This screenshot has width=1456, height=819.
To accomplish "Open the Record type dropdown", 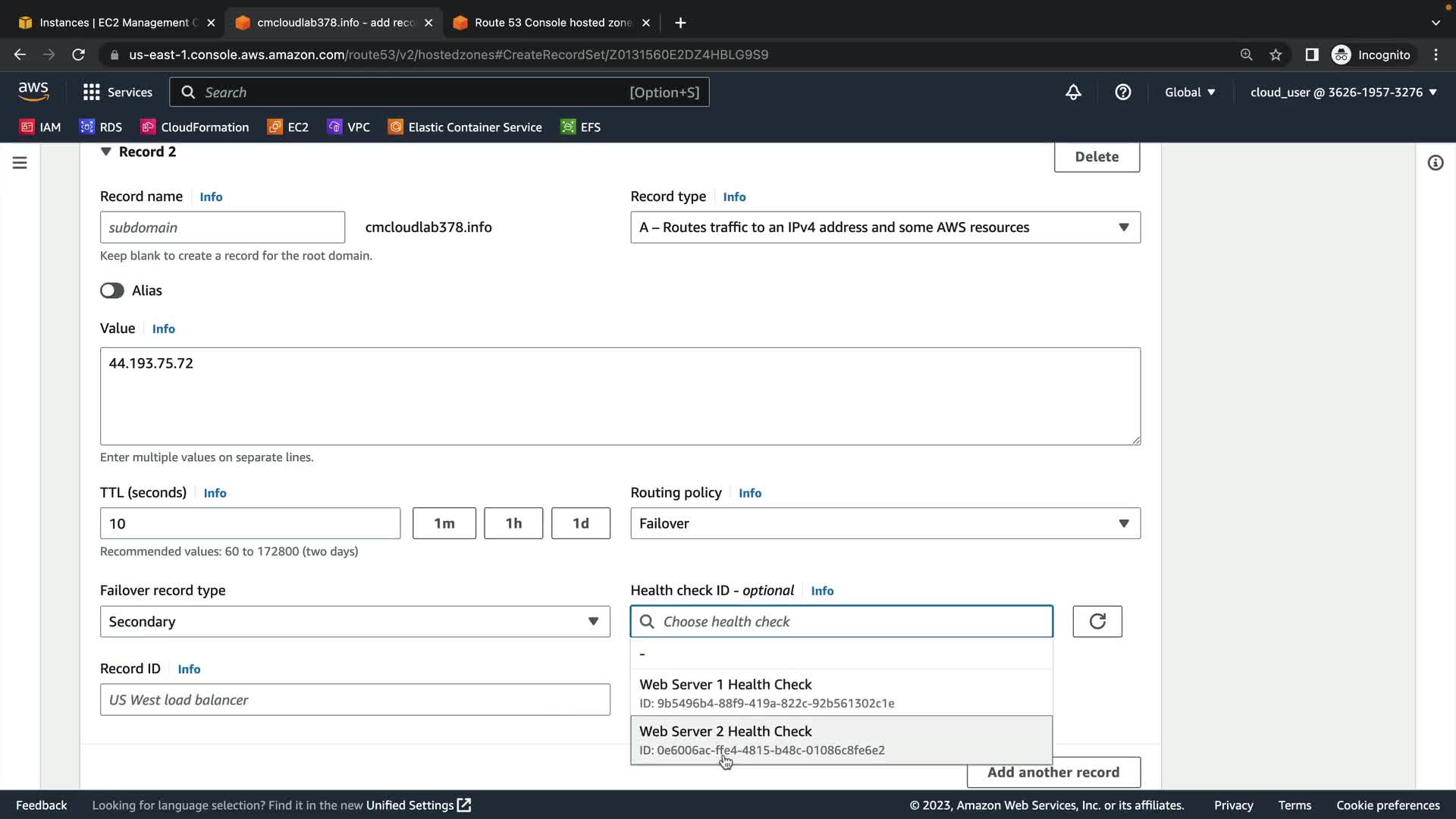I will [x=885, y=227].
